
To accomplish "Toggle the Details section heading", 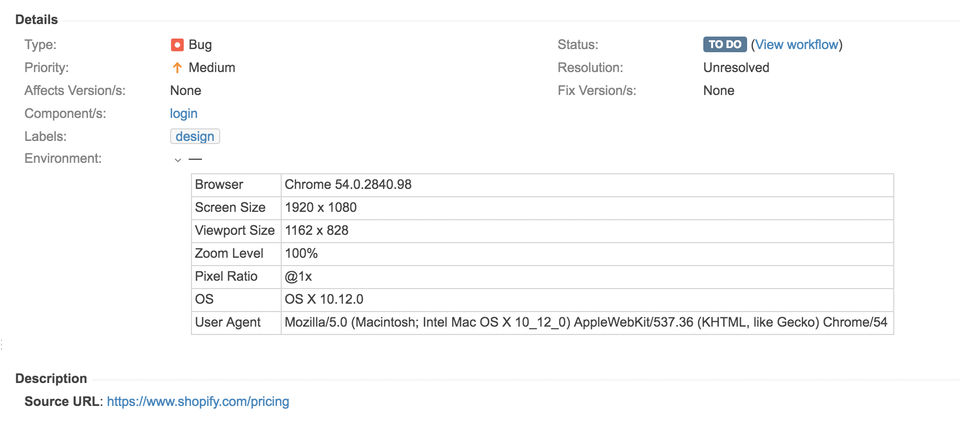I will (x=37, y=20).
